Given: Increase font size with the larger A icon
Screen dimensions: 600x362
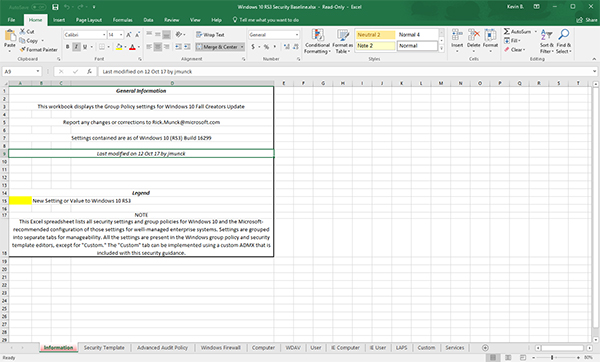Looking at the screenshot, I should [129, 35].
